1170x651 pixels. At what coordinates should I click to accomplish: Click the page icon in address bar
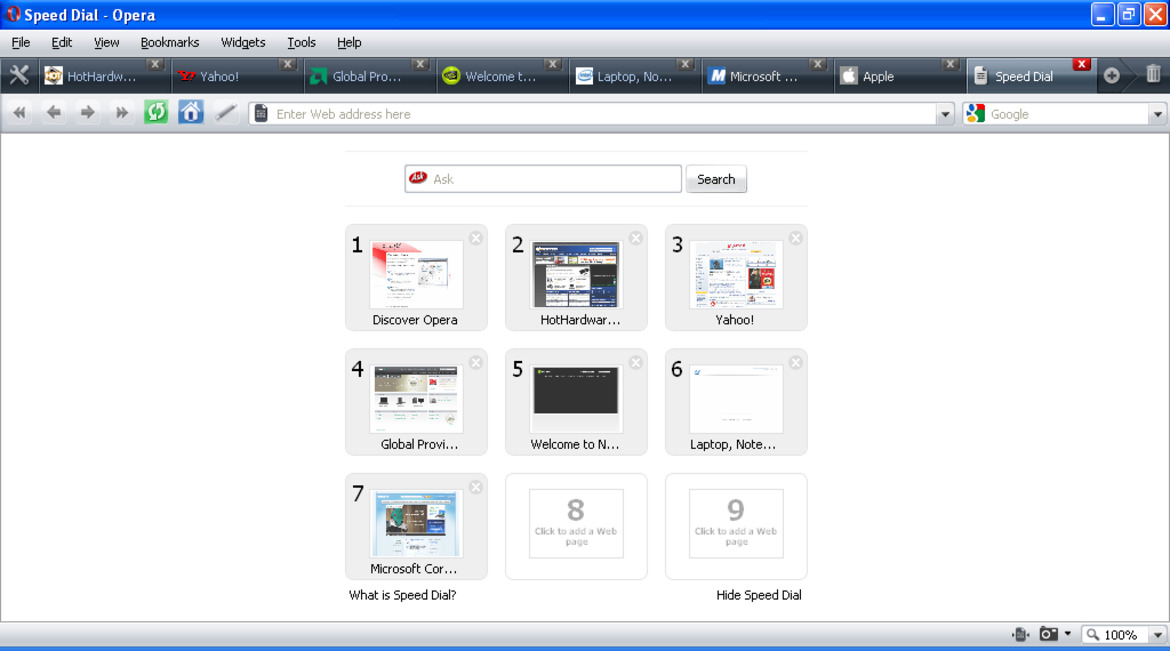tap(261, 113)
